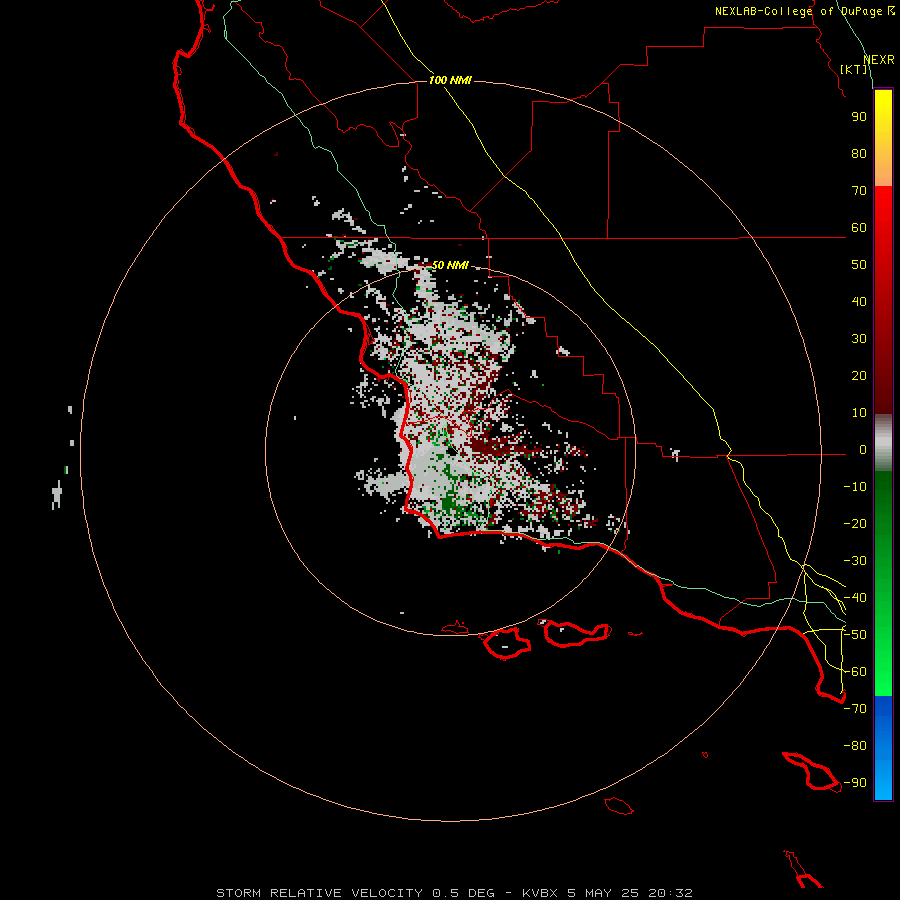Select the gray zero-velocity color bar segment
Viewport: 900px width, 900px height.
point(883,443)
